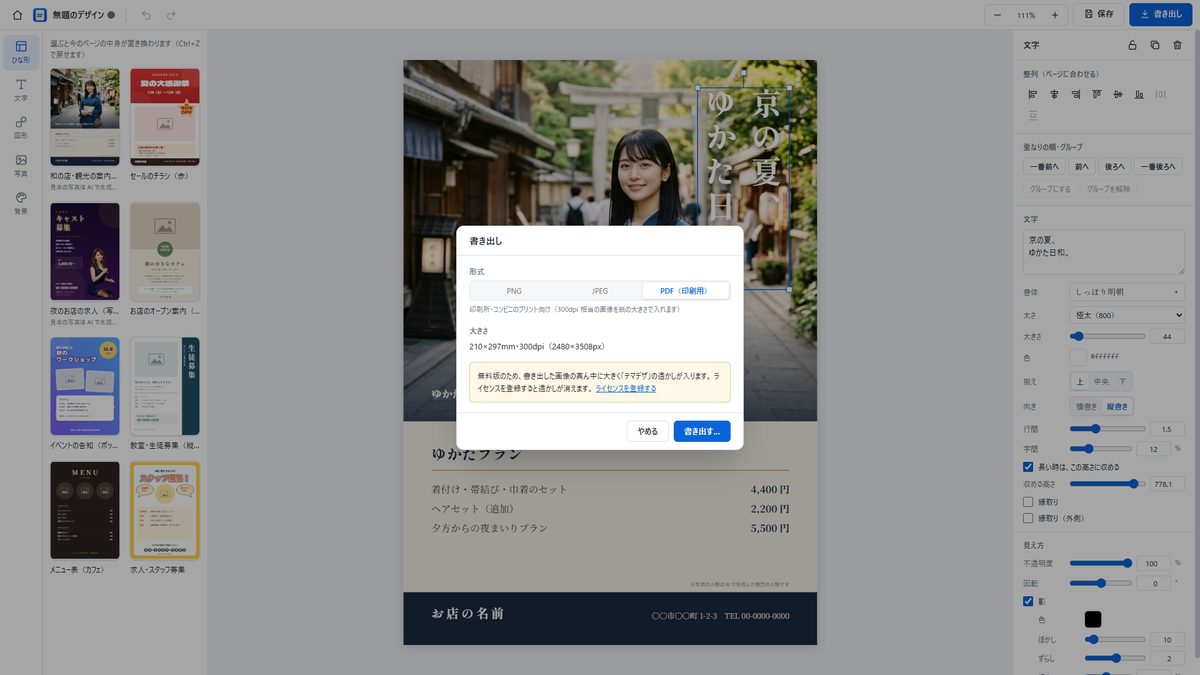1200x675 pixels.
Task: Click 書き出す… in the export dialog
Action: pos(702,431)
